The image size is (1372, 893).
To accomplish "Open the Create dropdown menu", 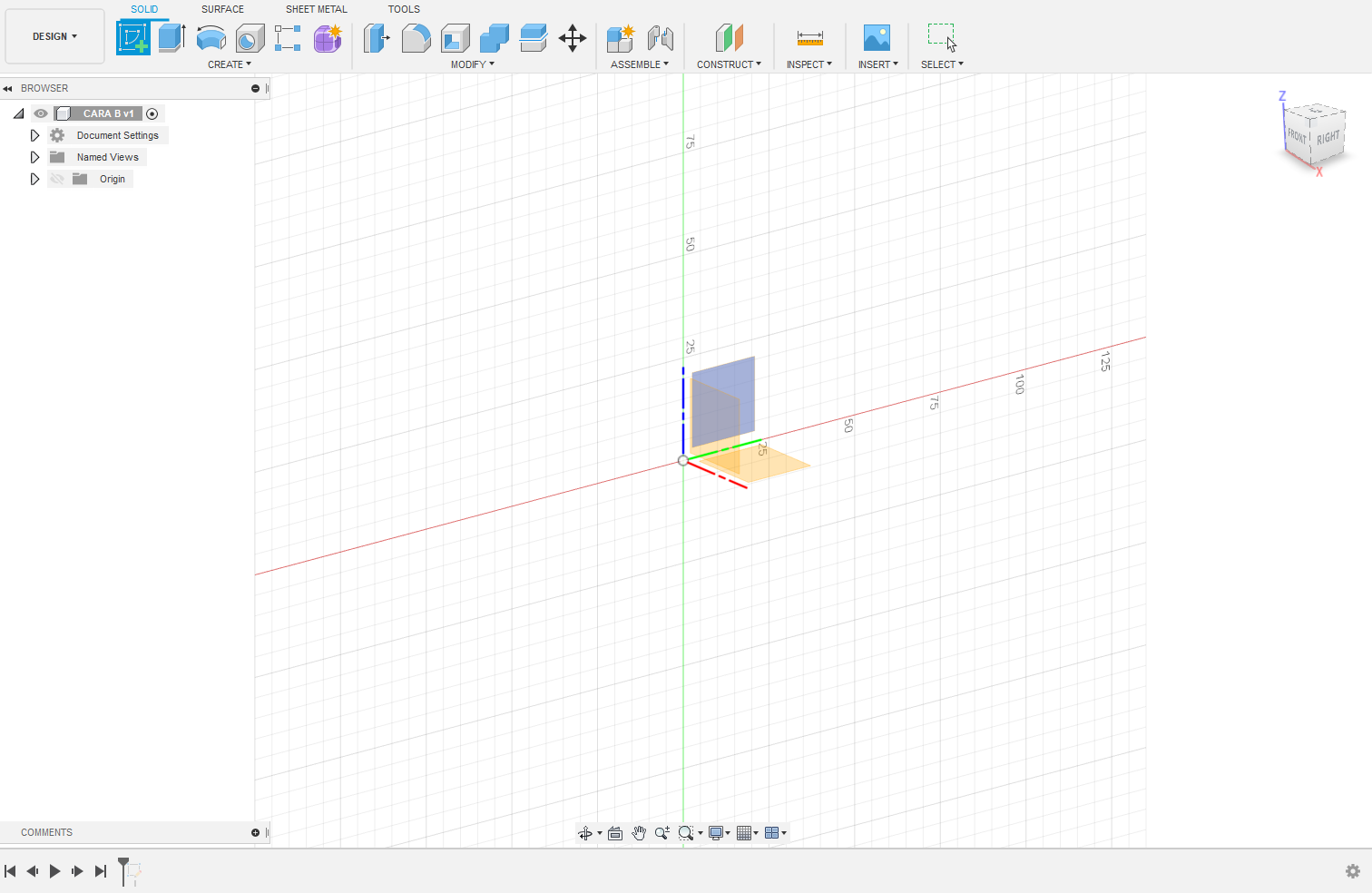I will coord(230,64).
